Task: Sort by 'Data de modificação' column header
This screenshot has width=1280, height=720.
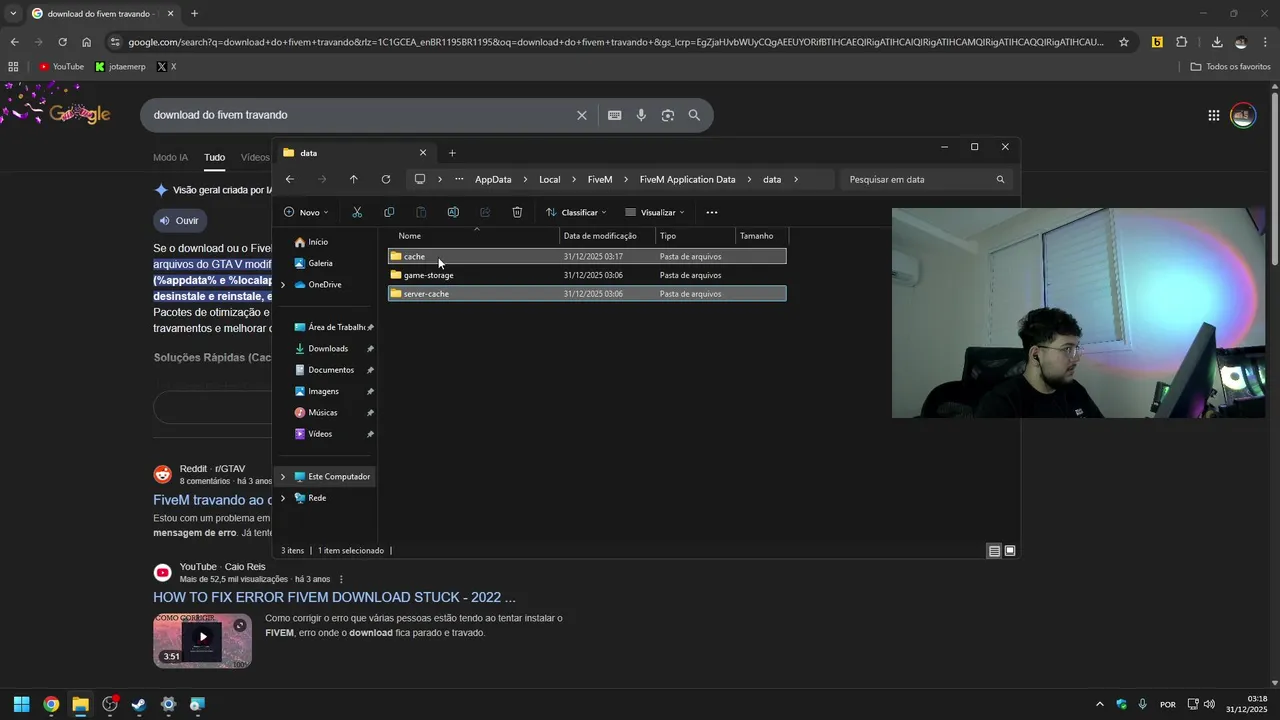Action: coord(600,236)
